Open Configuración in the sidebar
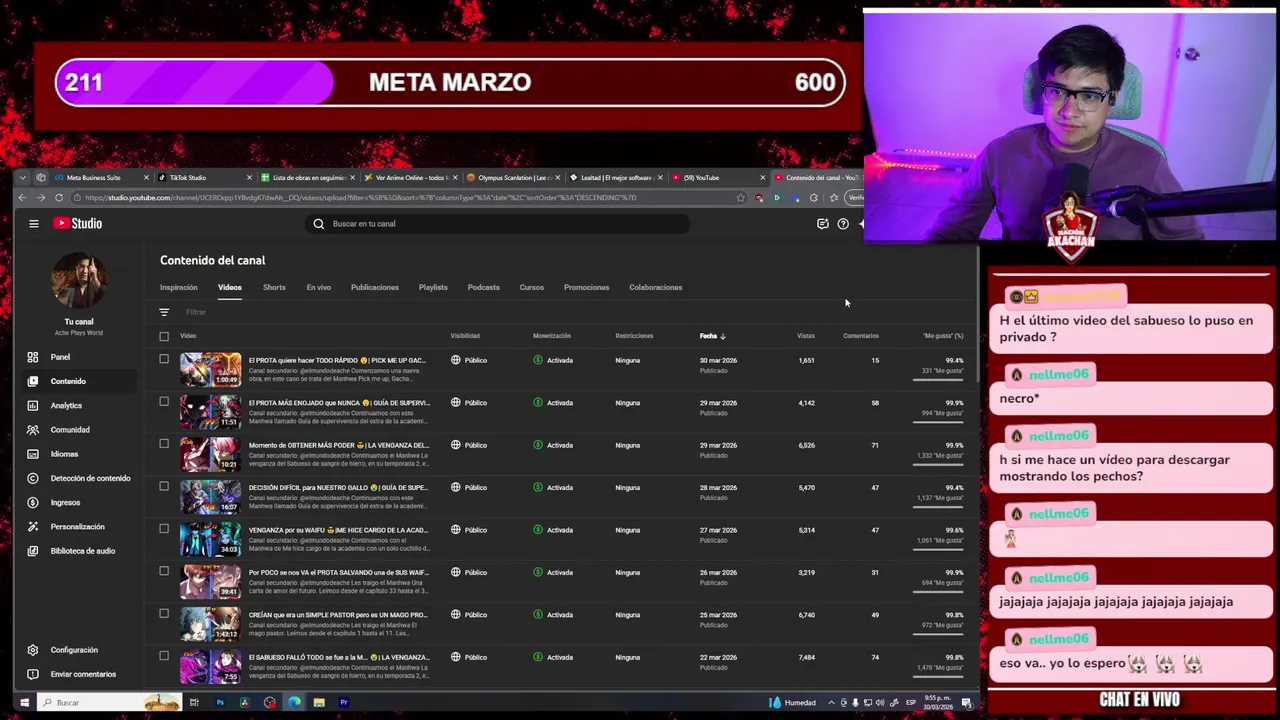The width and height of the screenshot is (1280, 720). (x=74, y=650)
